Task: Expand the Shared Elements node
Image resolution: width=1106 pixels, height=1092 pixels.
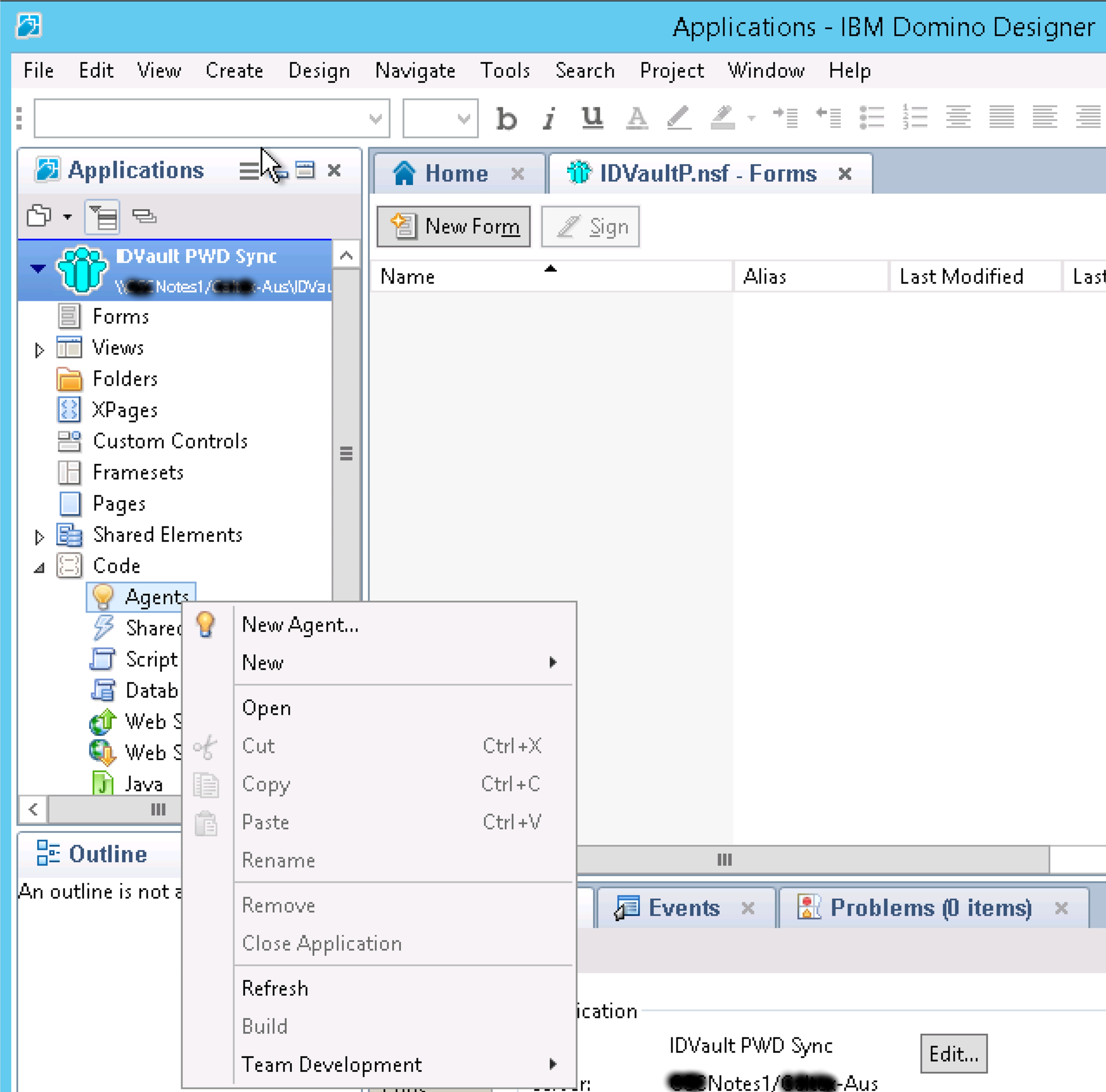Action: (x=39, y=536)
